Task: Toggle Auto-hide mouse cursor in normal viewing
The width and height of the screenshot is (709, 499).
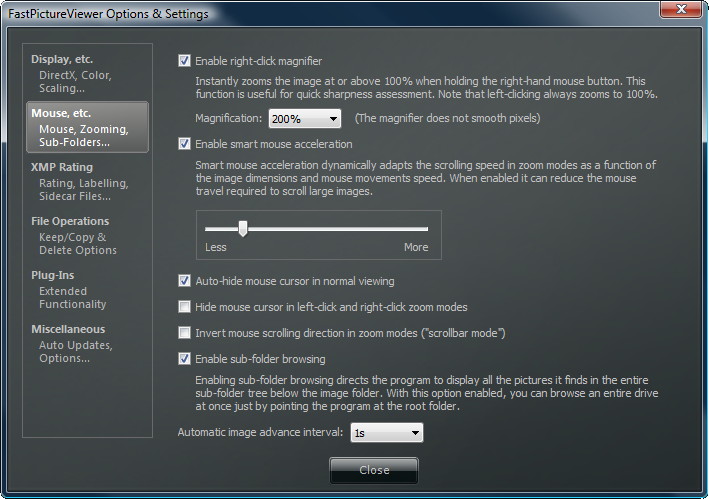Action: [184, 281]
